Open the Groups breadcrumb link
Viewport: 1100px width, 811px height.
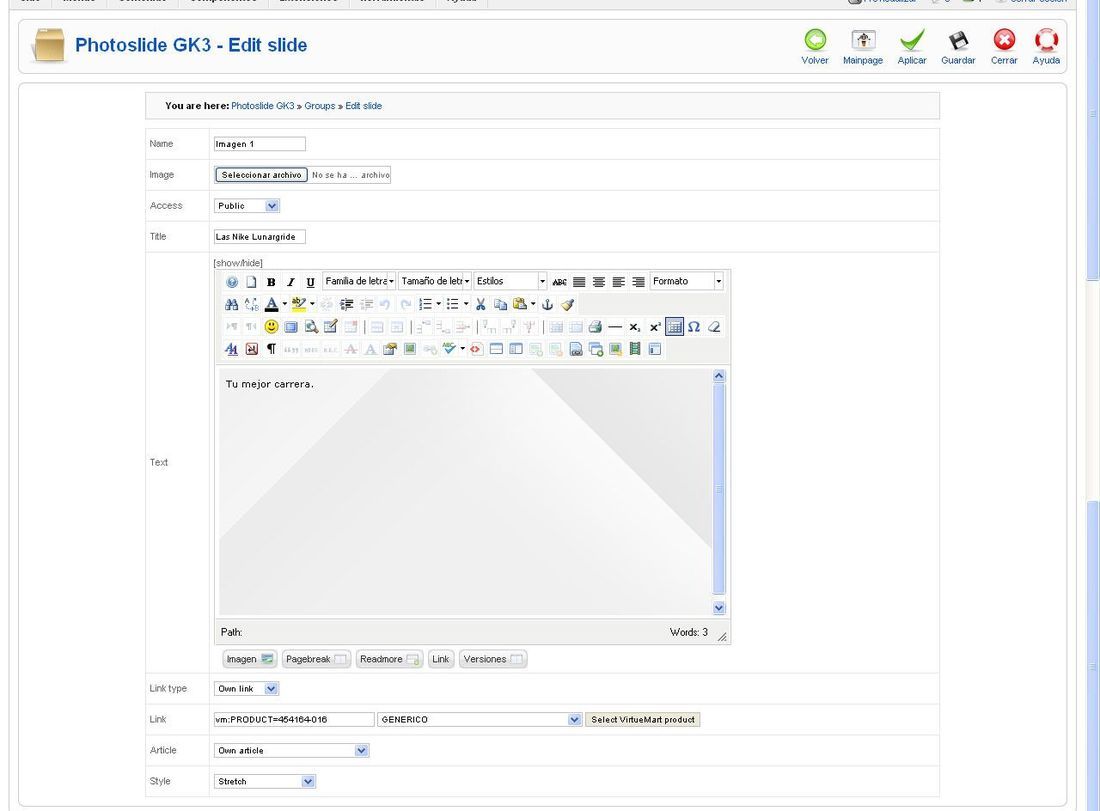[x=320, y=106]
